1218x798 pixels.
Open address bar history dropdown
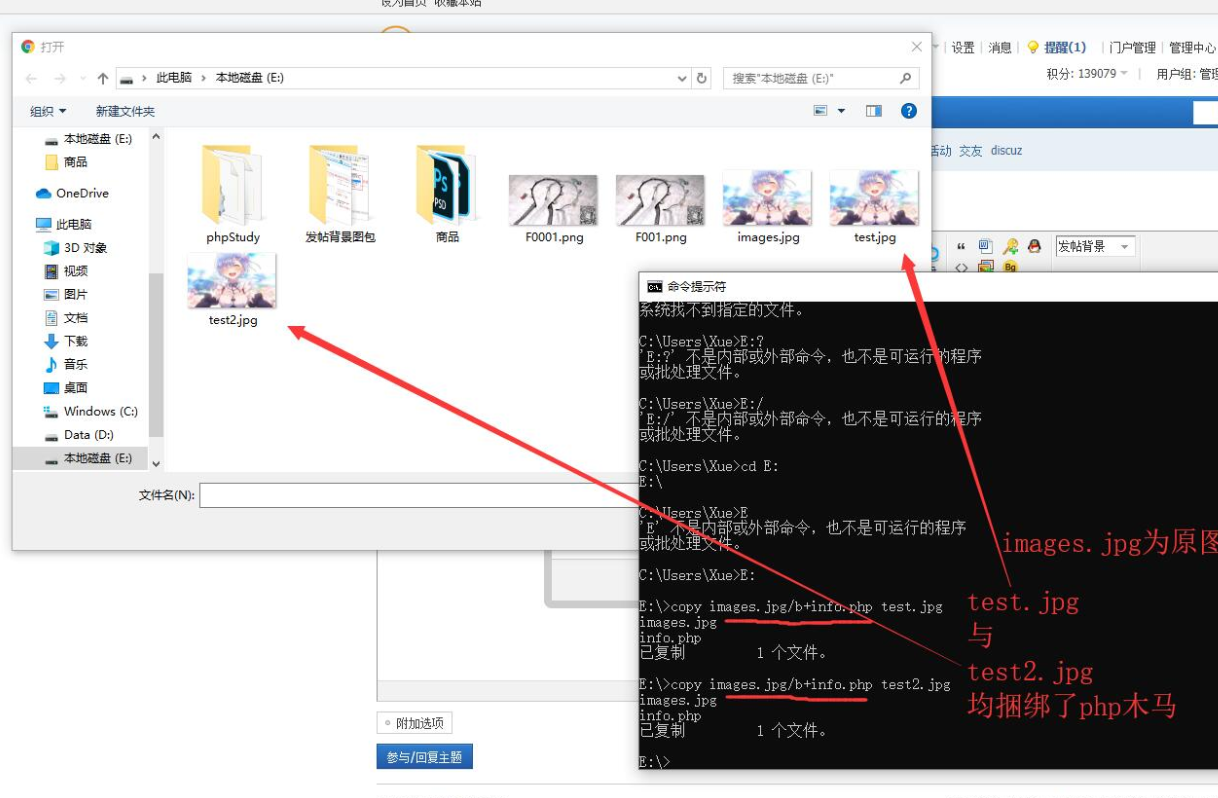click(682, 78)
